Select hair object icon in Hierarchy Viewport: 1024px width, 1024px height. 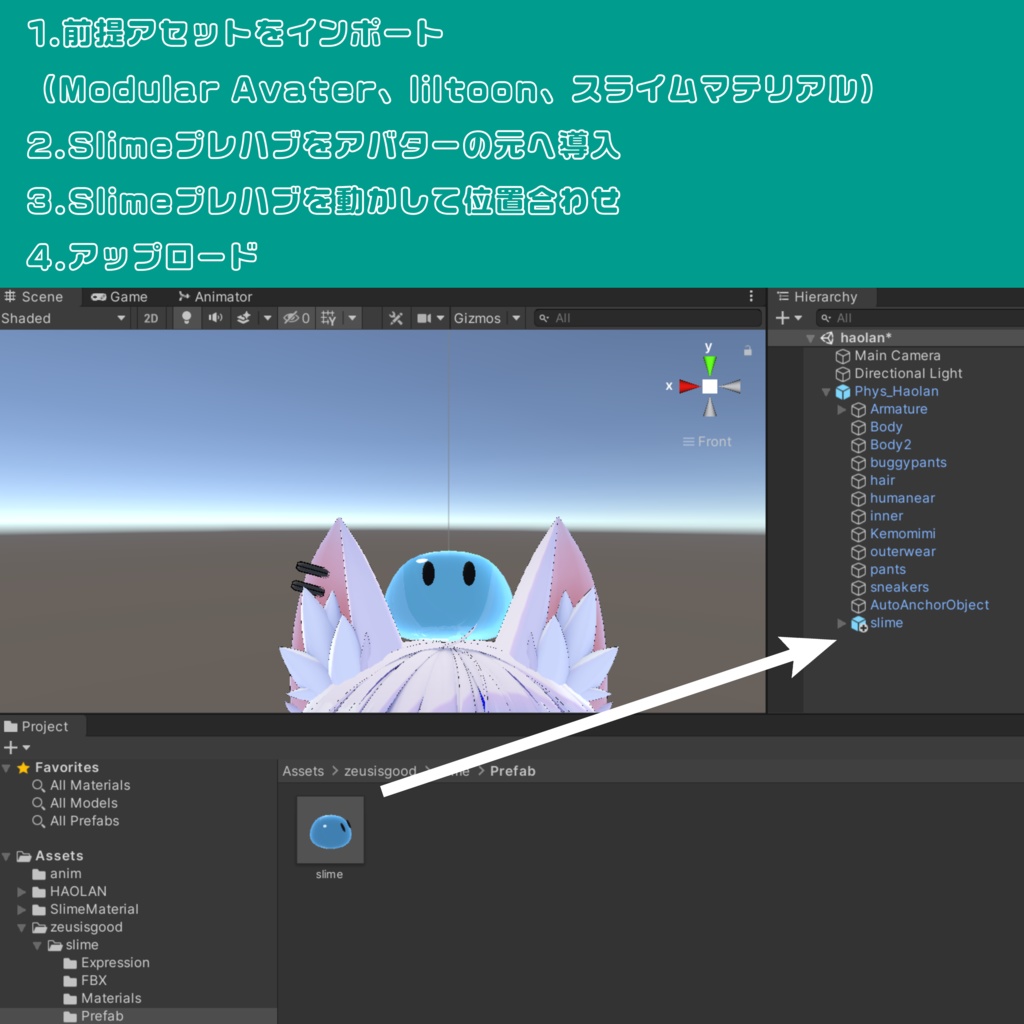(859, 481)
